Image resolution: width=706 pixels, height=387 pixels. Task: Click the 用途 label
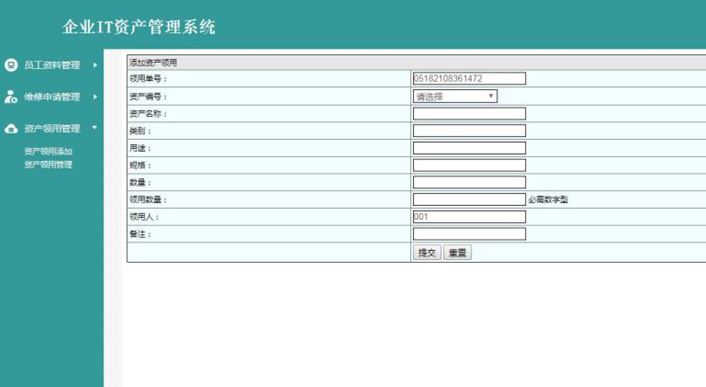coord(140,148)
